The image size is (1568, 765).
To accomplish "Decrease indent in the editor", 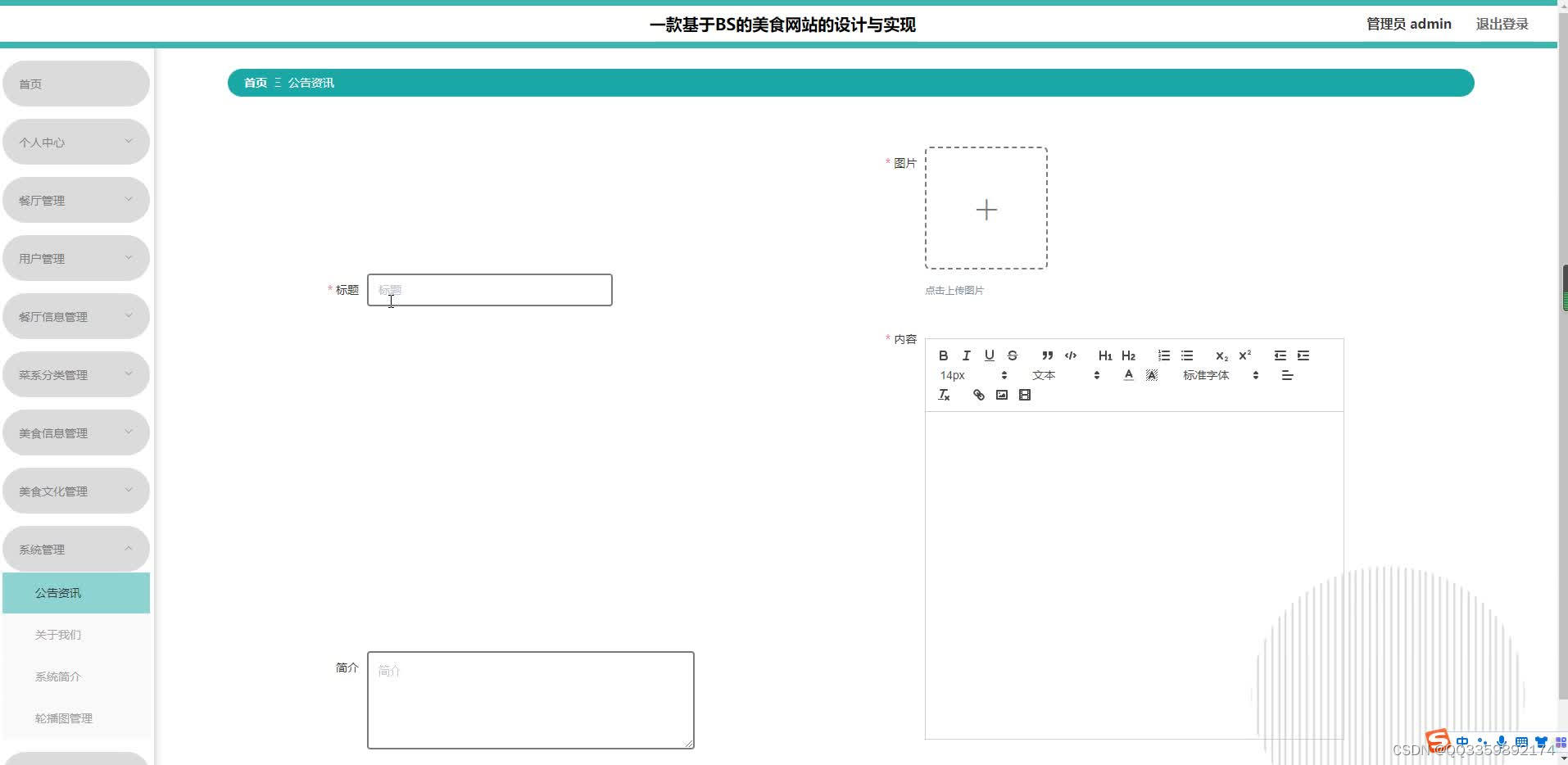I will point(1280,355).
